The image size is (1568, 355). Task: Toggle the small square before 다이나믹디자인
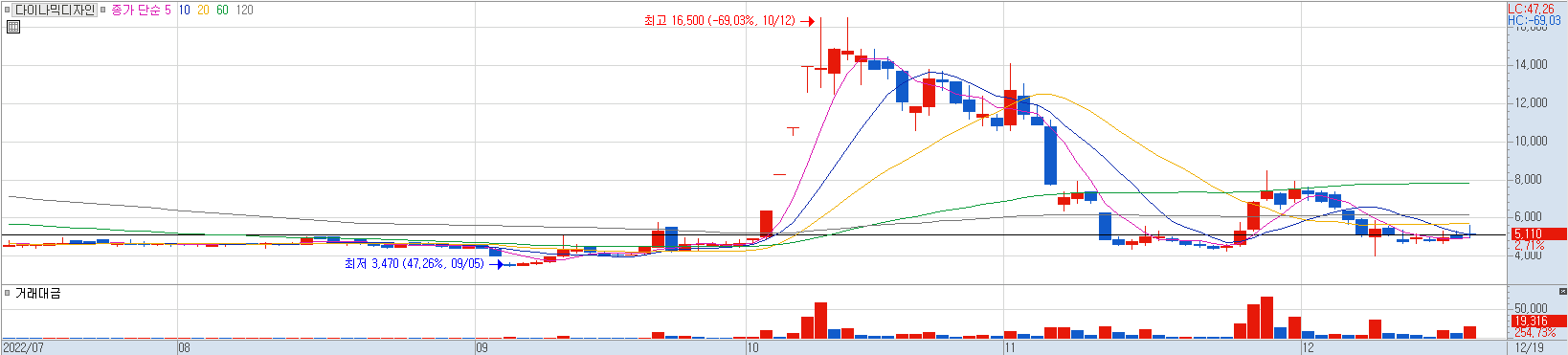(x=7, y=10)
